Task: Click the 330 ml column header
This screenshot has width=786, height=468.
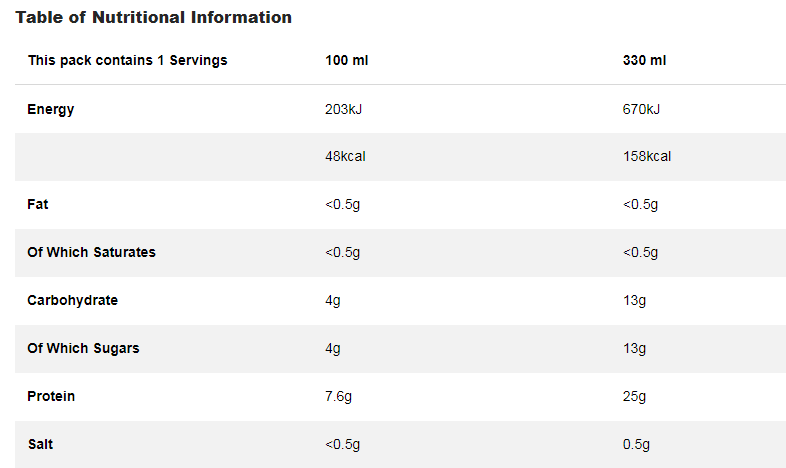Action: click(644, 60)
